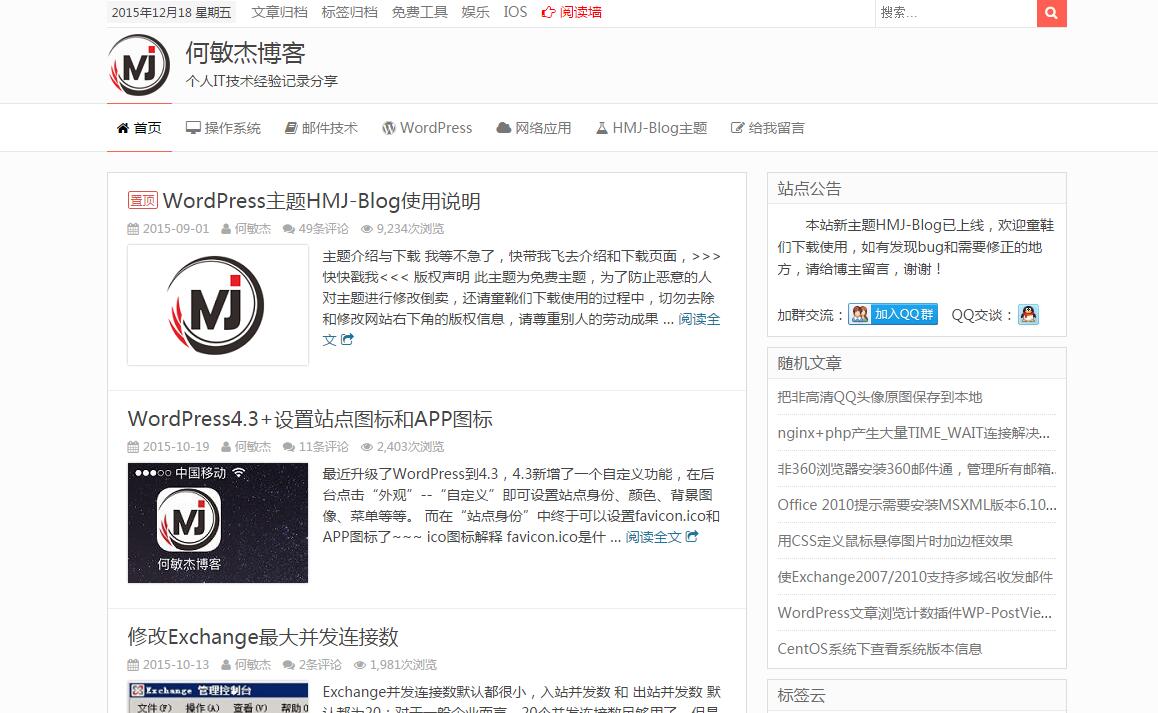Image resolution: width=1158 pixels, height=713 pixels.
Task: Click 阅读全文 link in HMJ-Blog使用说明 post
Action: (x=699, y=319)
